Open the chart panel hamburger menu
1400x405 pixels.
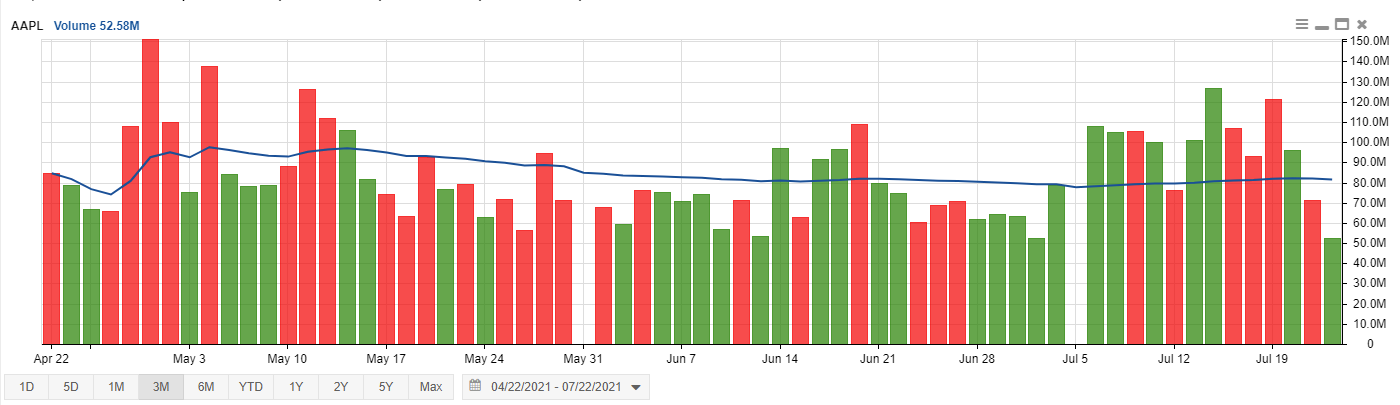(1301, 24)
